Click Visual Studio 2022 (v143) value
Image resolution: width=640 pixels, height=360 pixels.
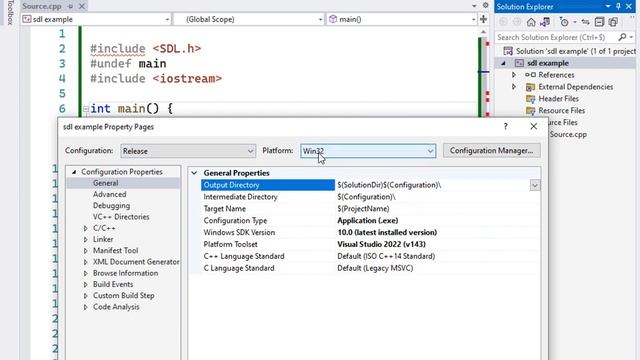pos(381,244)
